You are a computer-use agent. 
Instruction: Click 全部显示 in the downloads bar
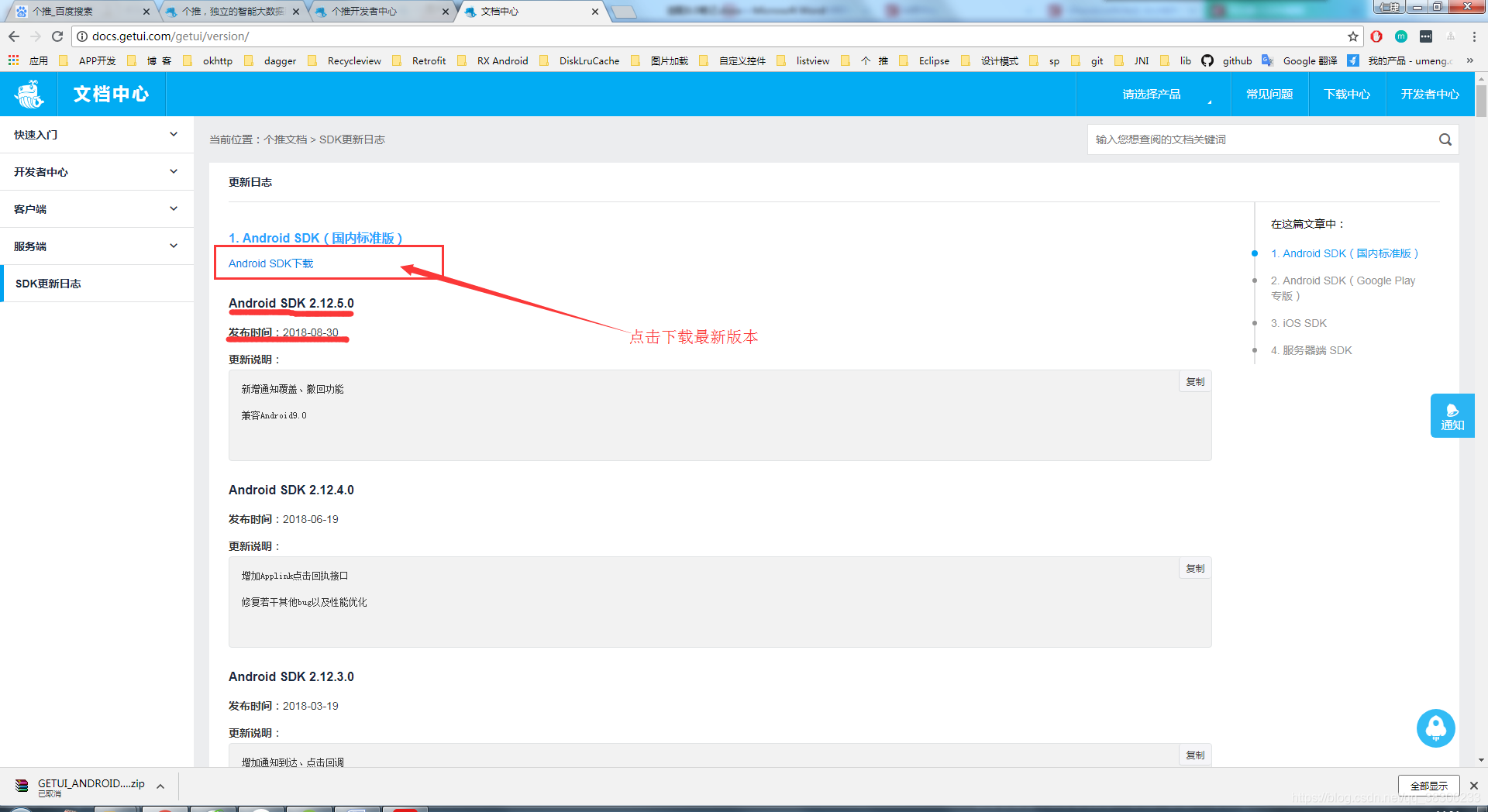pyautogui.click(x=1428, y=786)
